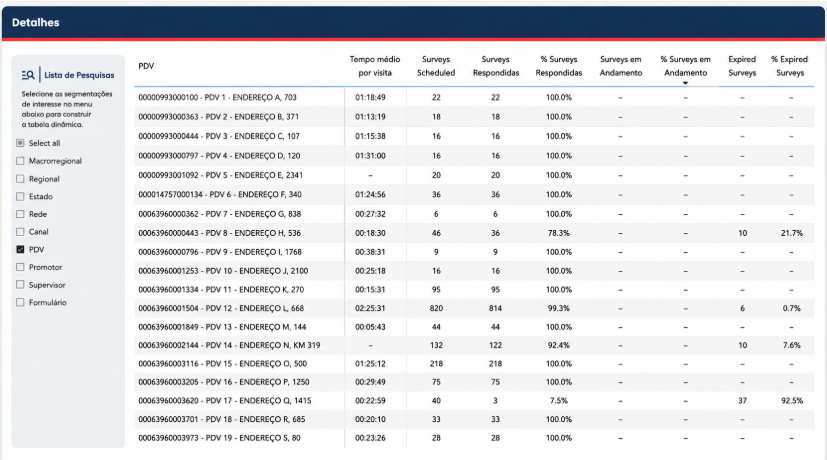Click the sort arrow under % Surveys em Andamento
The image size is (827, 460).
[x=685, y=83]
